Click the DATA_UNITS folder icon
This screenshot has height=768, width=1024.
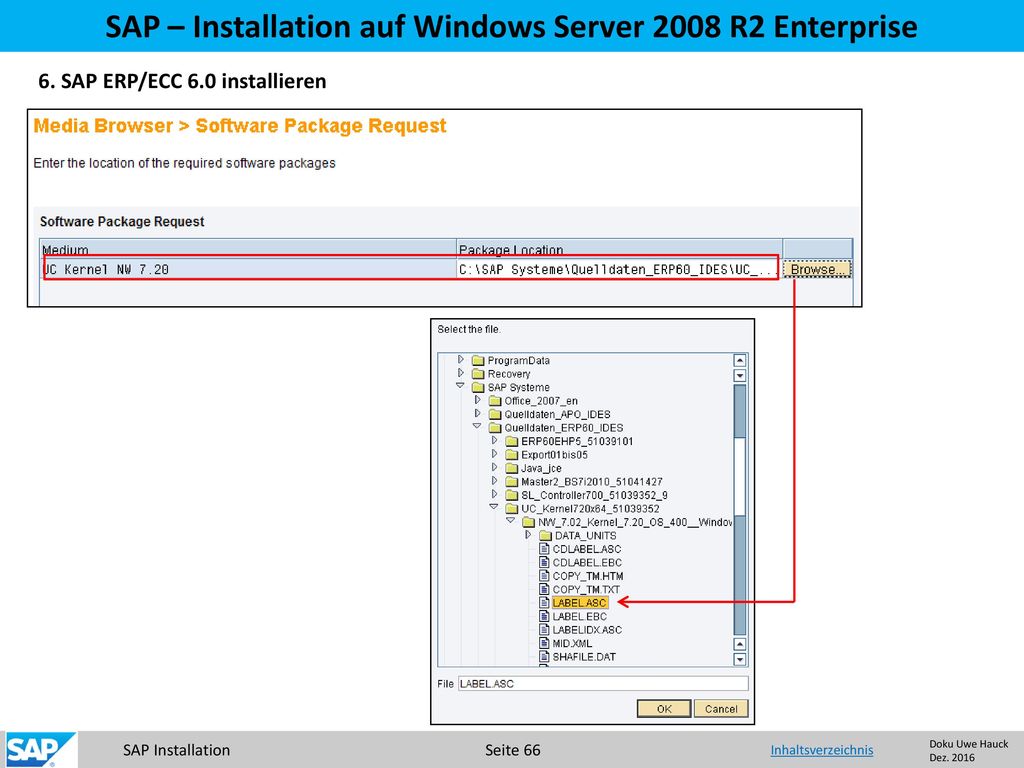click(x=545, y=536)
